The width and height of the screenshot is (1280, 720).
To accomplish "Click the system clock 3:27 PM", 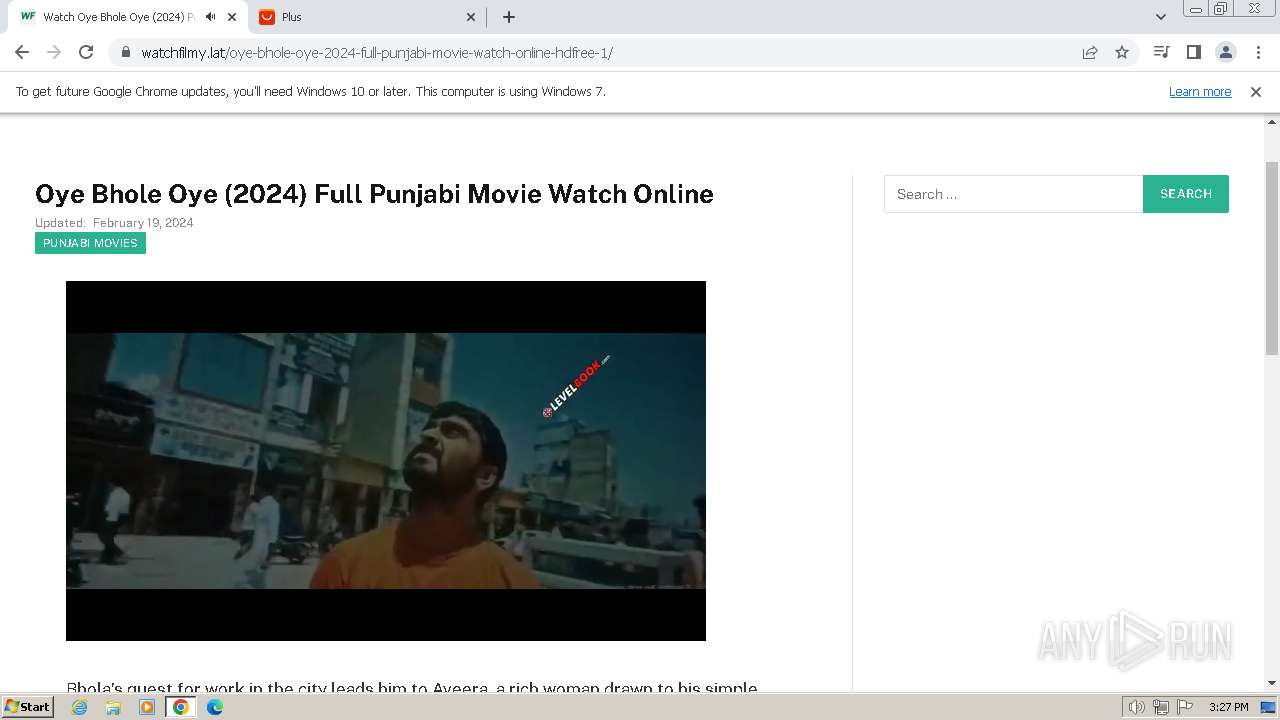I will coord(1228,707).
